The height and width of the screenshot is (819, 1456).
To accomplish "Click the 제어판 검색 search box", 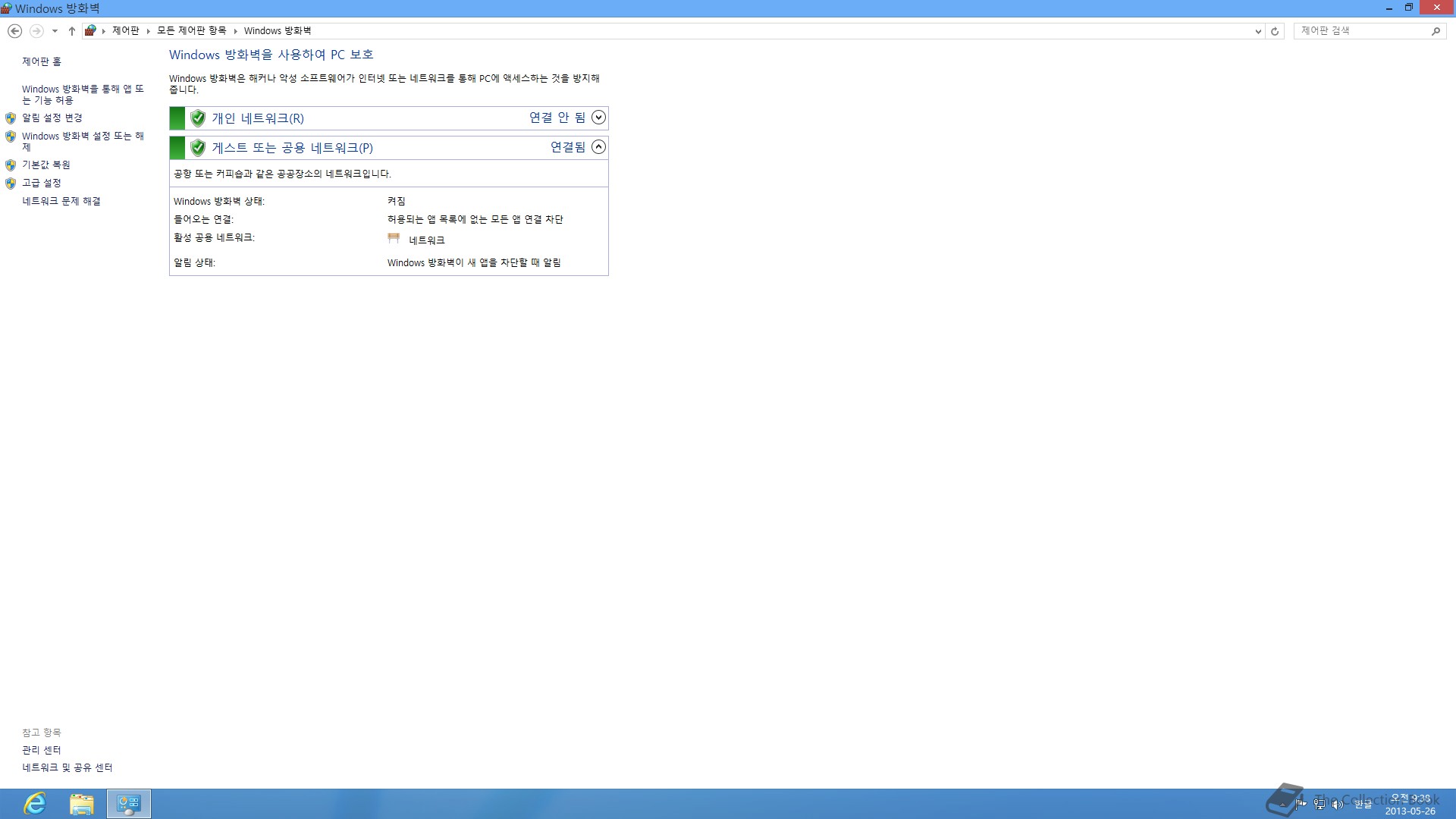I will pyautogui.click(x=1362, y=30).
